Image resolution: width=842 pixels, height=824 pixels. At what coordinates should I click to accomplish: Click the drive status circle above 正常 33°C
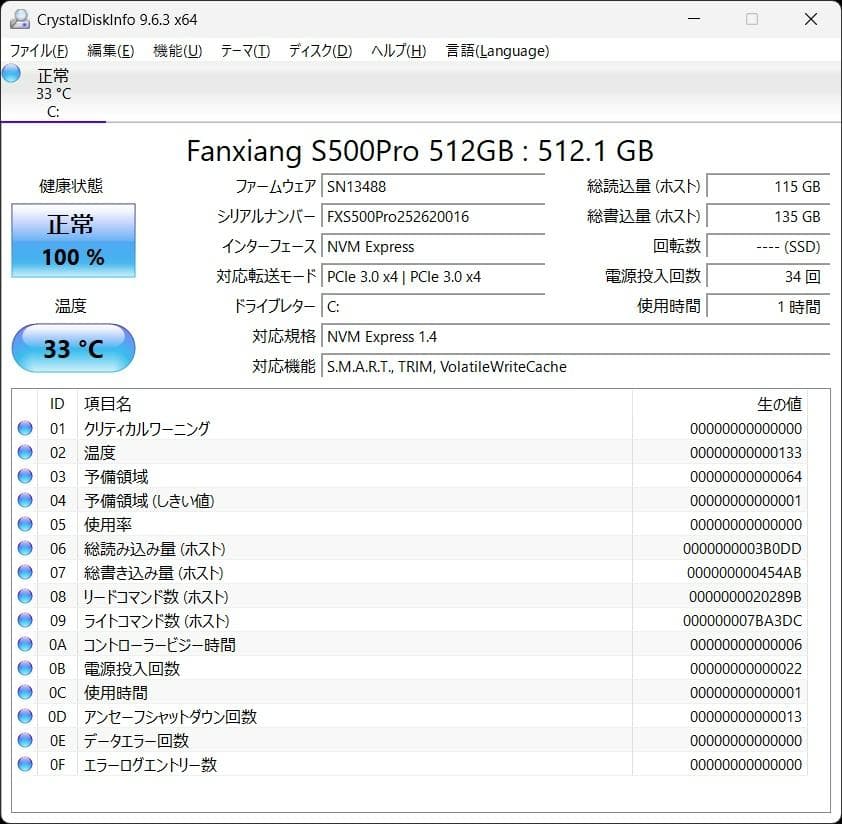click(10, 73)
